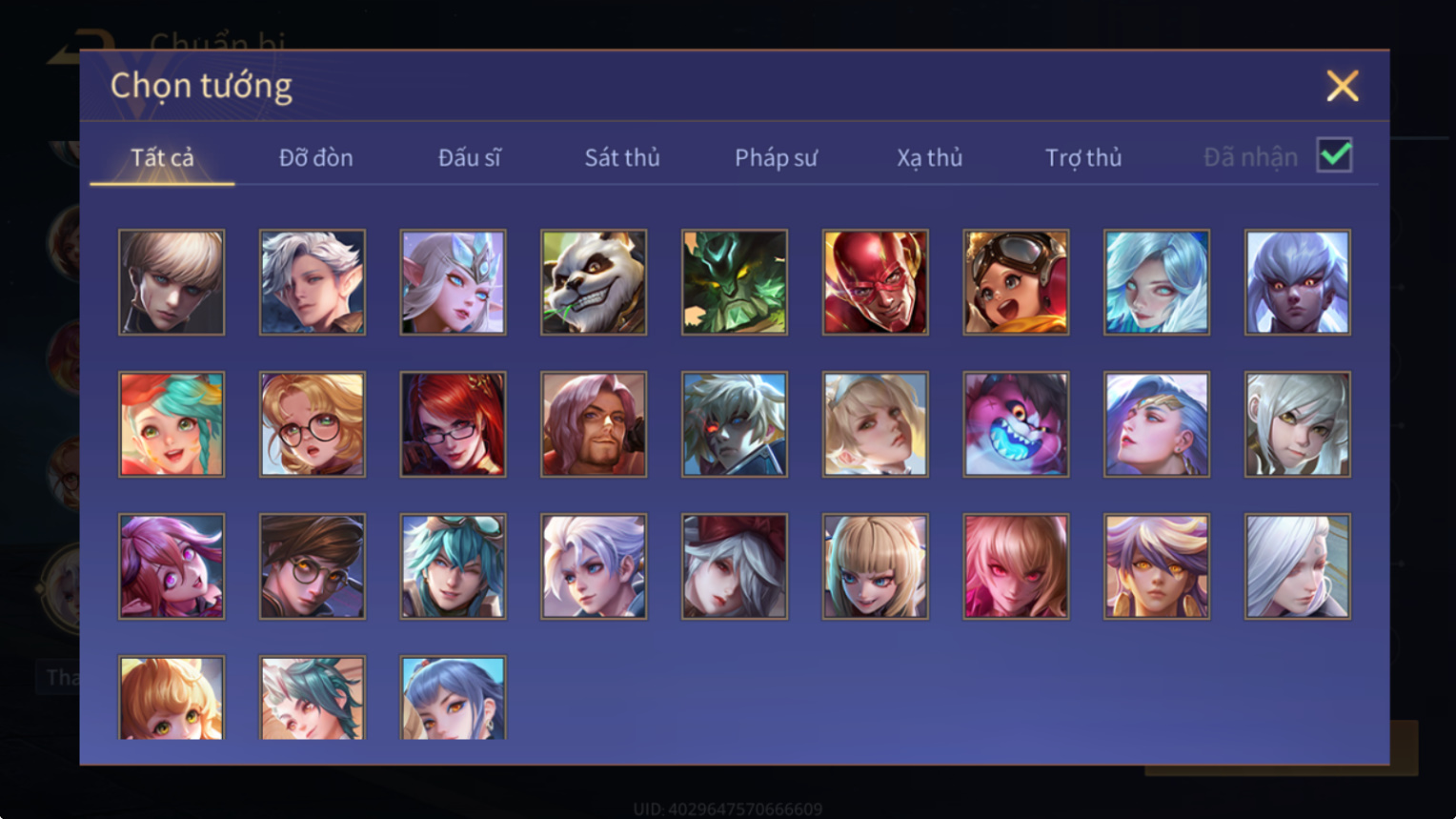Viewport: 1456px width, 819px height.
Task: Pick the red-haired woman with glasses
Action: [x=453, y=424]
